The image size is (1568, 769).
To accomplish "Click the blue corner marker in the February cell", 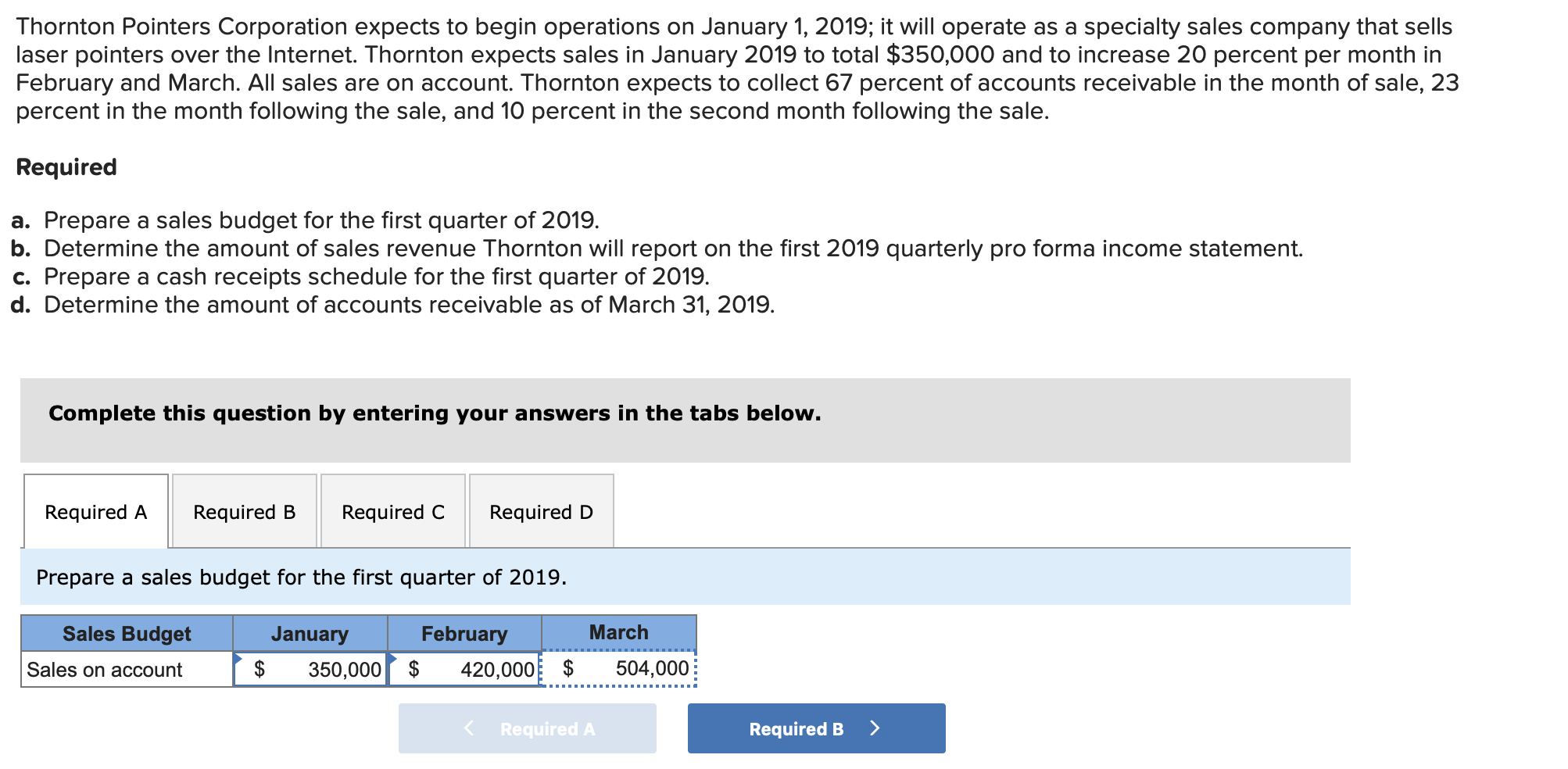I will click(391, 658).
